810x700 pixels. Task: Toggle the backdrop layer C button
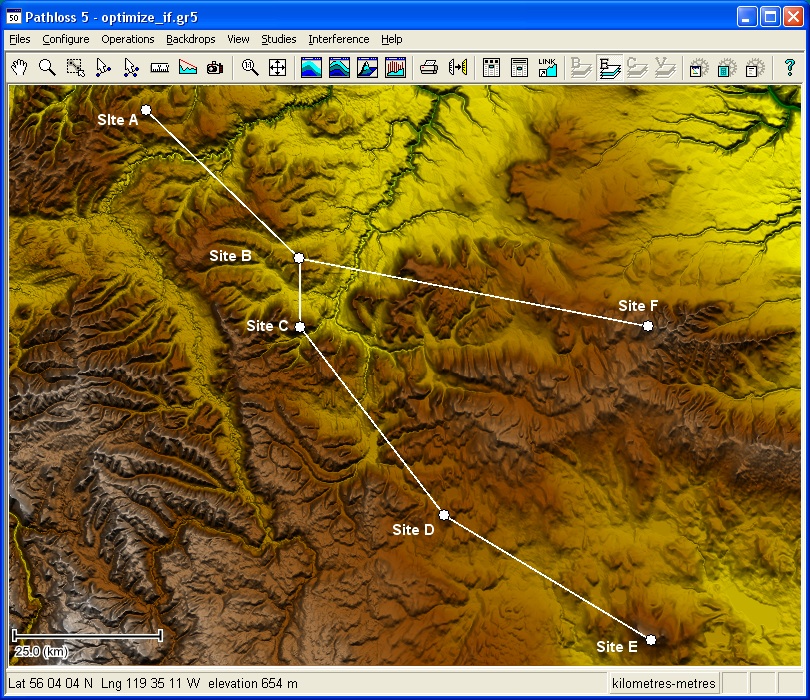point(637,67)
